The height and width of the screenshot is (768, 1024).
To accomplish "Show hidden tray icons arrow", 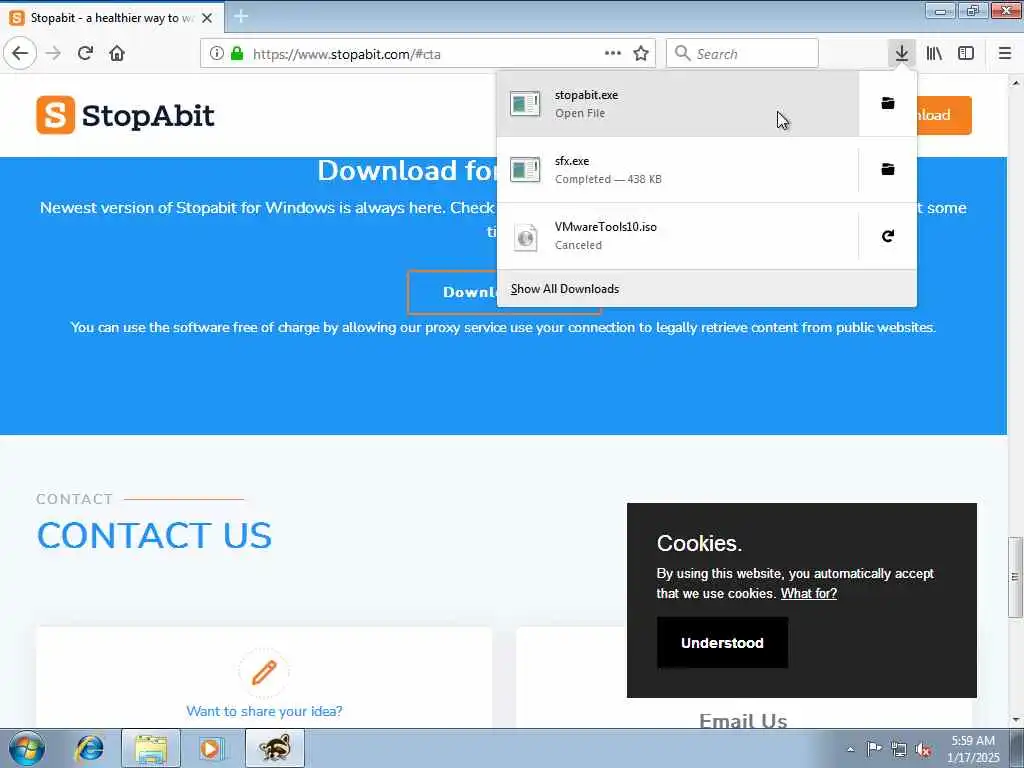I will point(850,750).
